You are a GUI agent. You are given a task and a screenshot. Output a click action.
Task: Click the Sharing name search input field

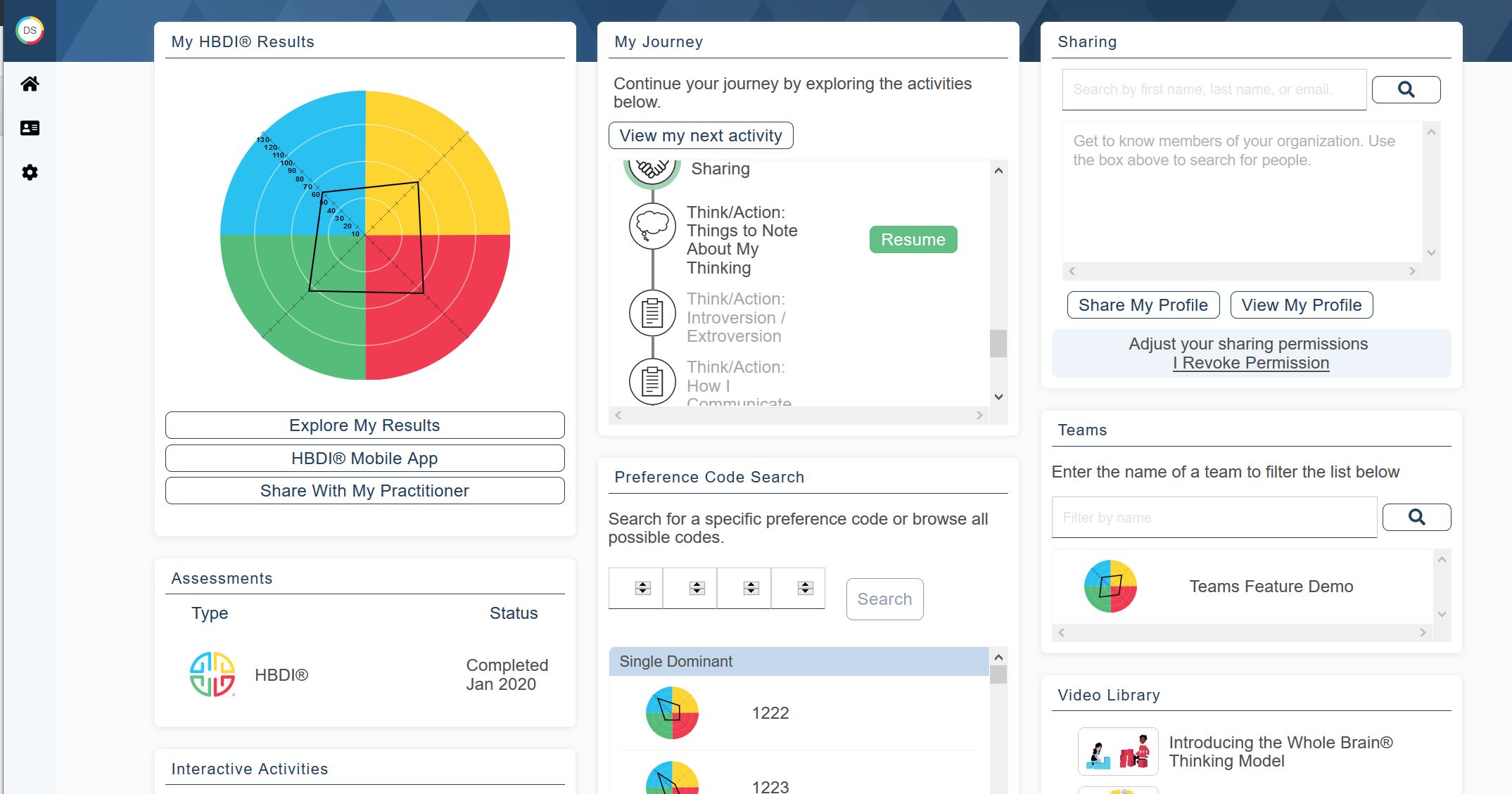(x=1213, y=90)
